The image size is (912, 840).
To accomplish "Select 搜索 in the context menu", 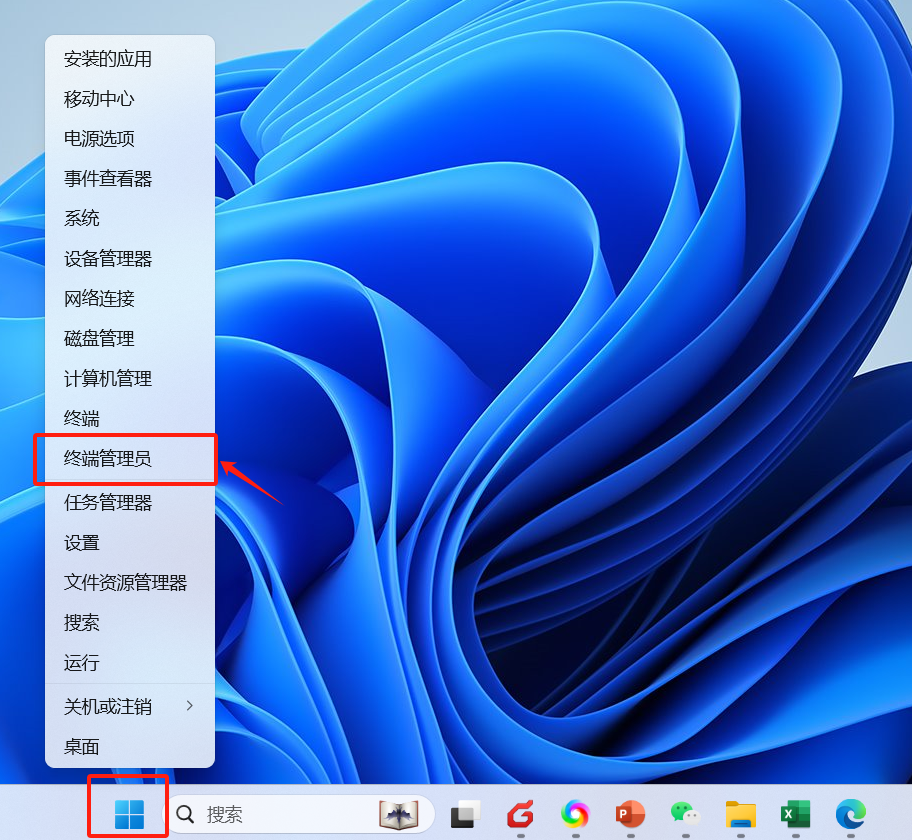I will 130,622.
